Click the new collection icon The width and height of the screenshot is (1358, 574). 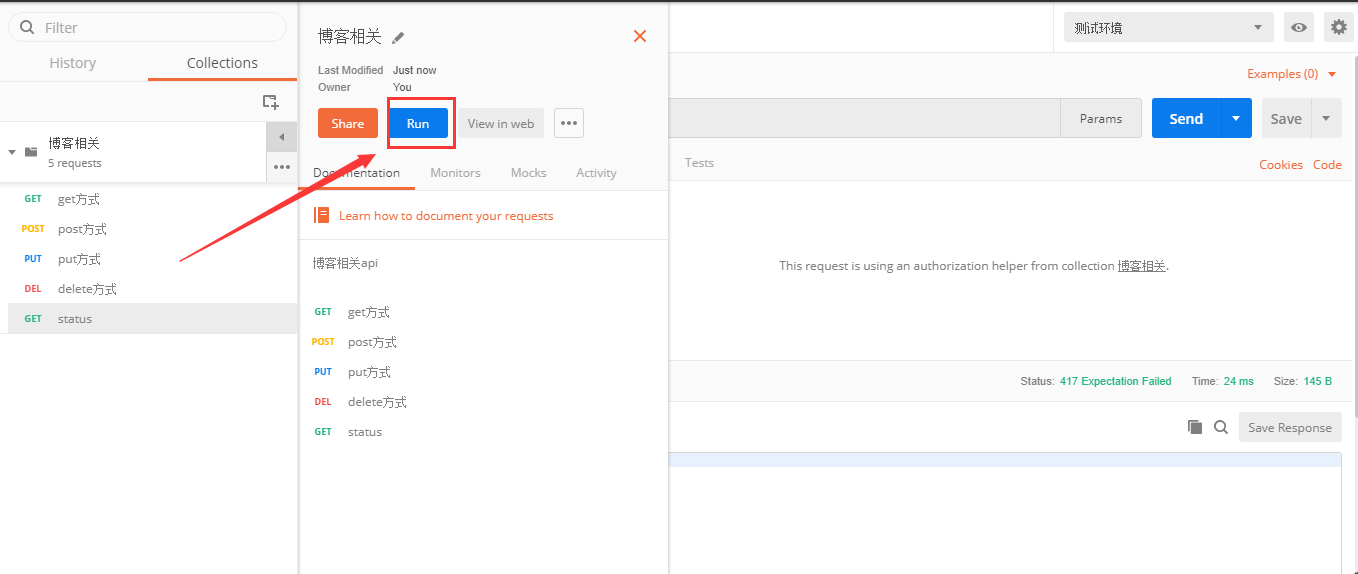tap(270, 101)
